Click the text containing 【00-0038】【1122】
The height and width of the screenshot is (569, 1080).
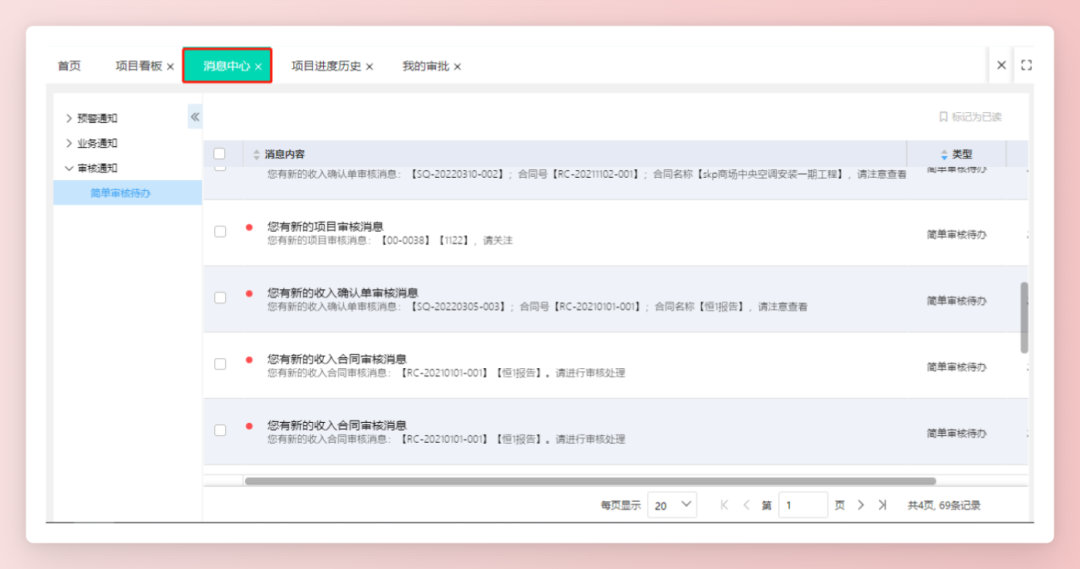[390, 240]
